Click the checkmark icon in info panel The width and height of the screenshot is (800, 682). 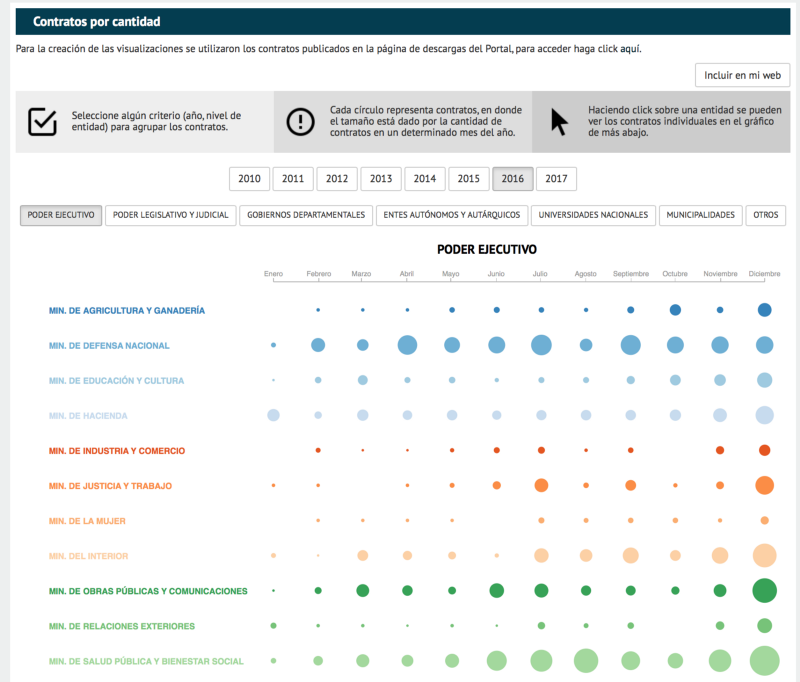[42, 121]
